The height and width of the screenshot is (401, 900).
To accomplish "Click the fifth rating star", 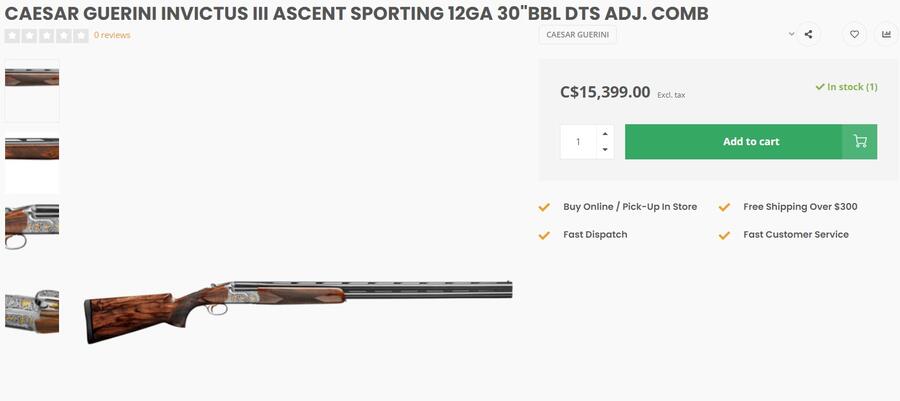I will (81, 35).
